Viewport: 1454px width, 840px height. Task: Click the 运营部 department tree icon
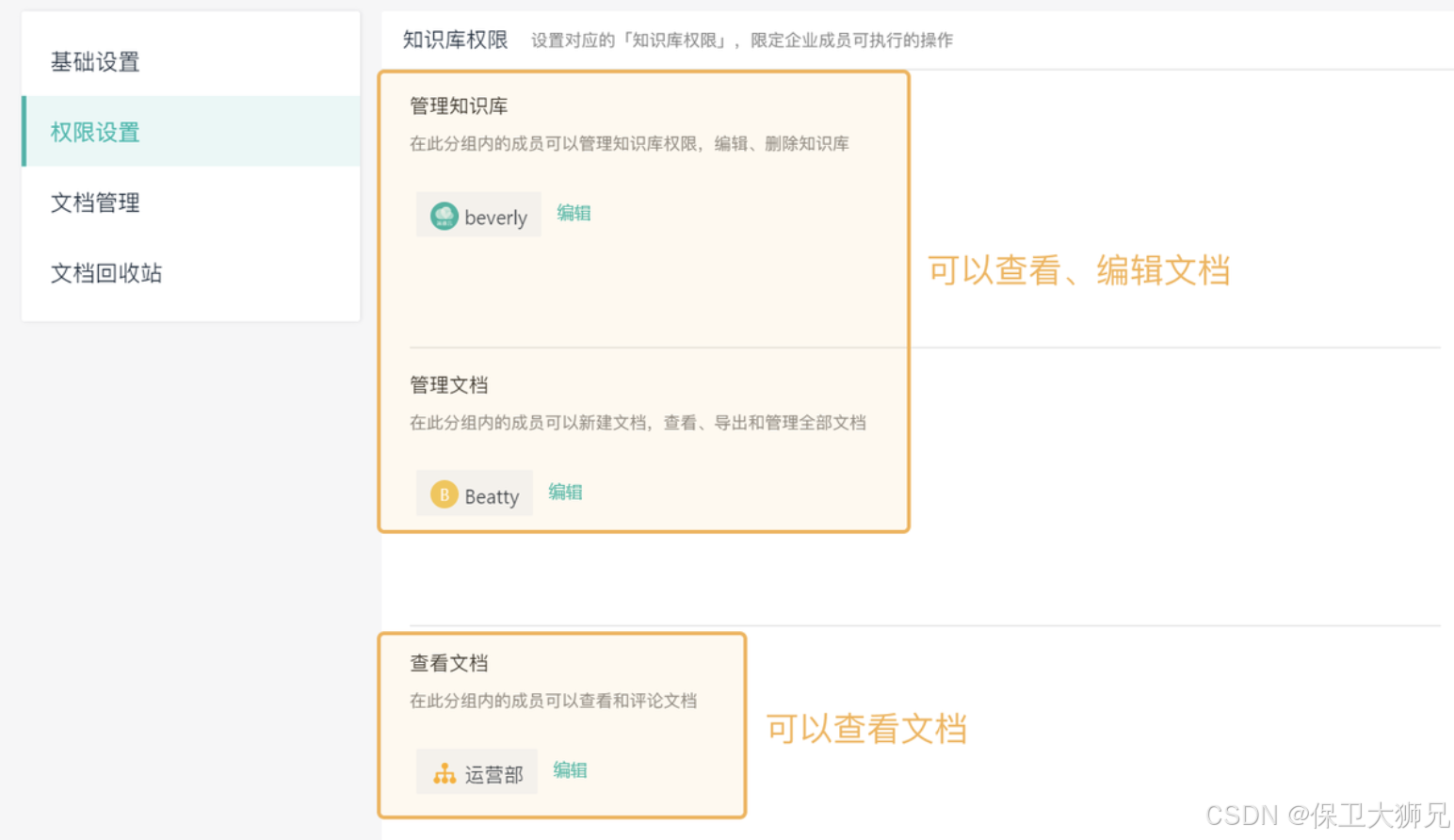click(443, 772)
